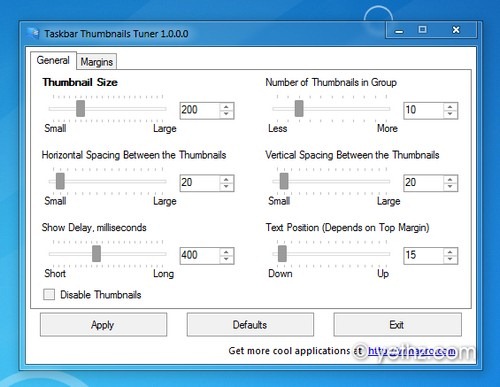Click the Text Position slider handle
The image size is (500, 387).
282,254
